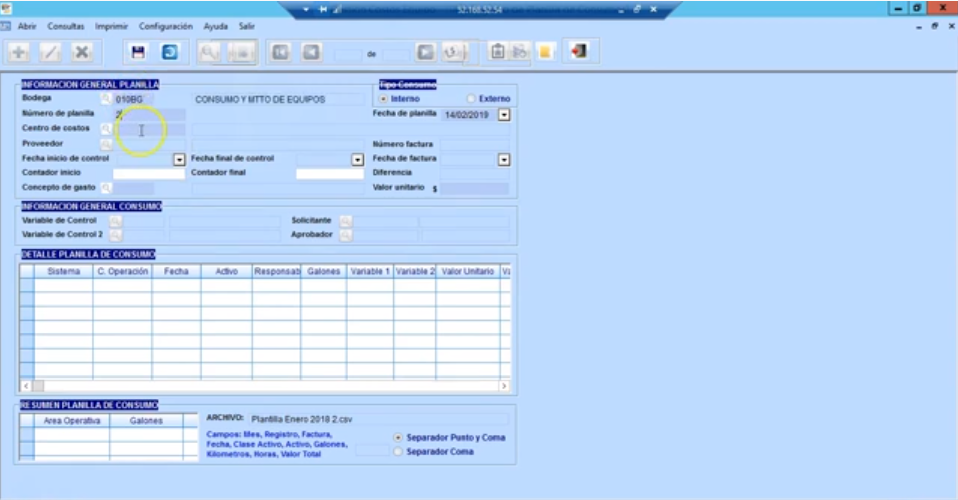Click the edit pencil toolbar icon

click(x=50, y=53)
